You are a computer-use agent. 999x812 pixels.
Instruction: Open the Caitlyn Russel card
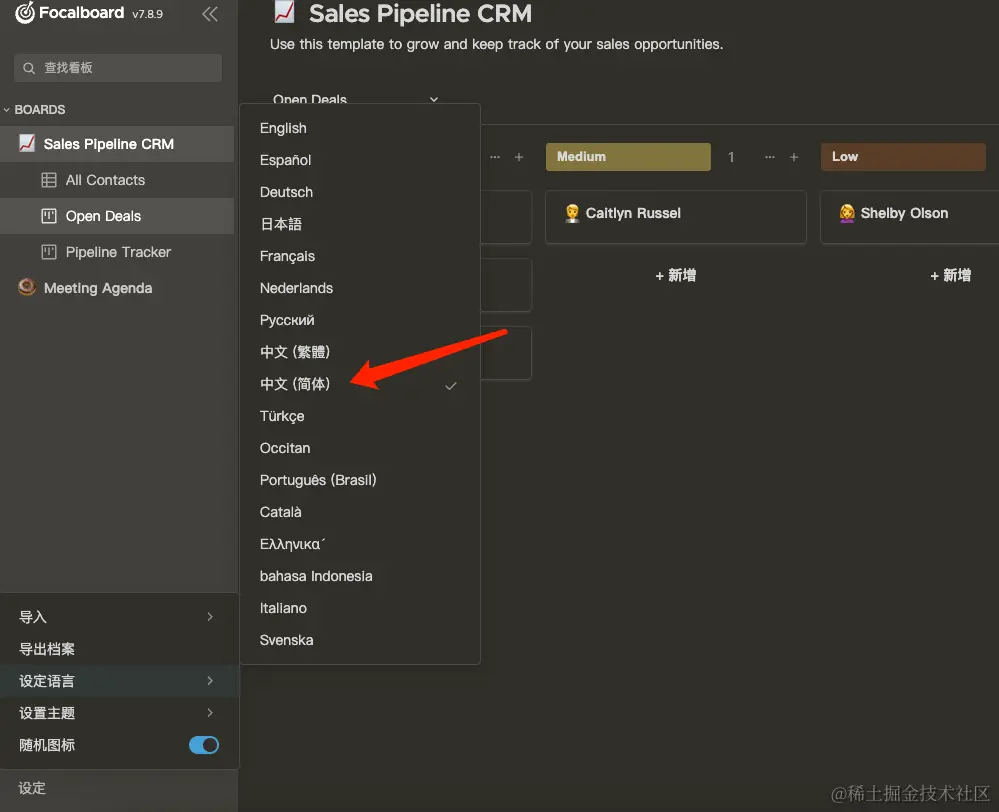[676, 217]
